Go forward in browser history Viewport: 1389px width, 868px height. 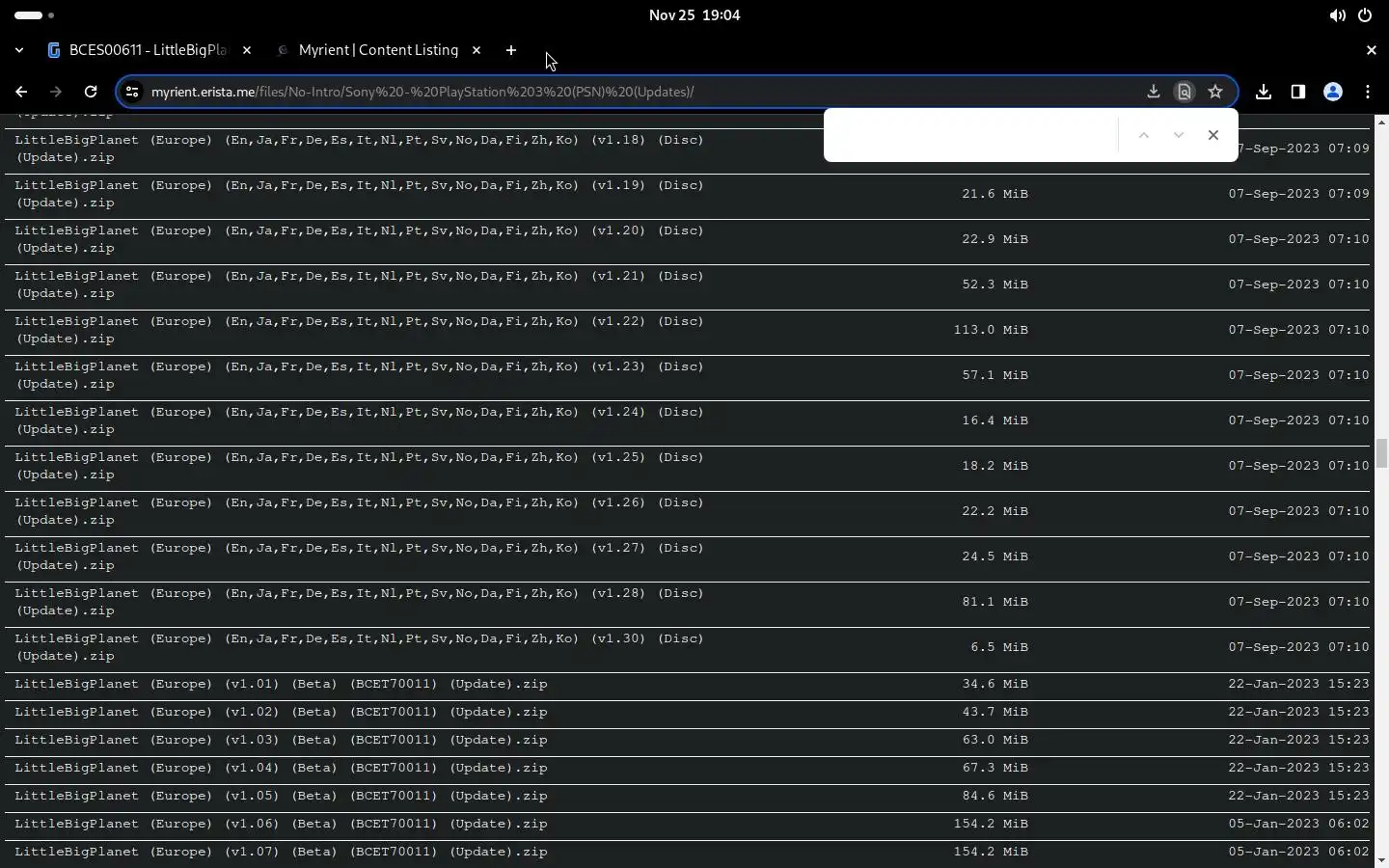click(56, 92)
